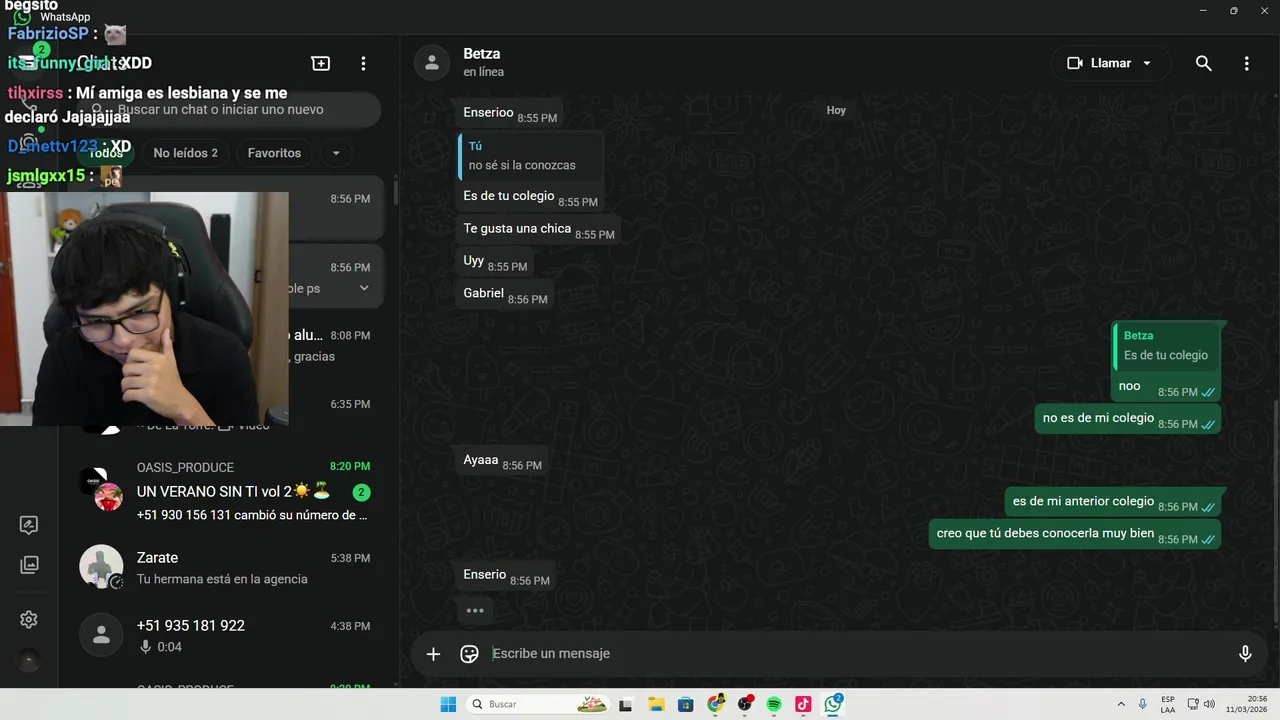The width and height of the screenshot is (1280, 720).
Task: Open the media gallery sidebar icon
Action: coord(29,565)
